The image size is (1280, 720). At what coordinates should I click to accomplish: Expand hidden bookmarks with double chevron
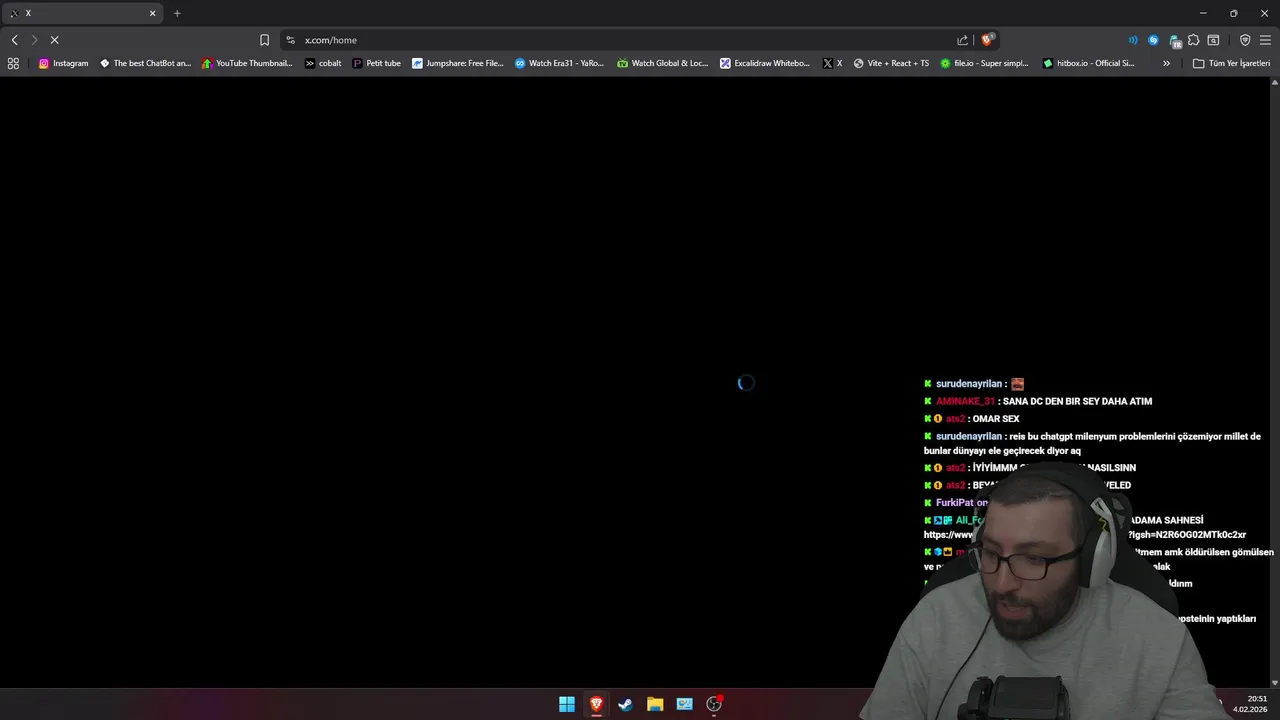(1166, 63)
